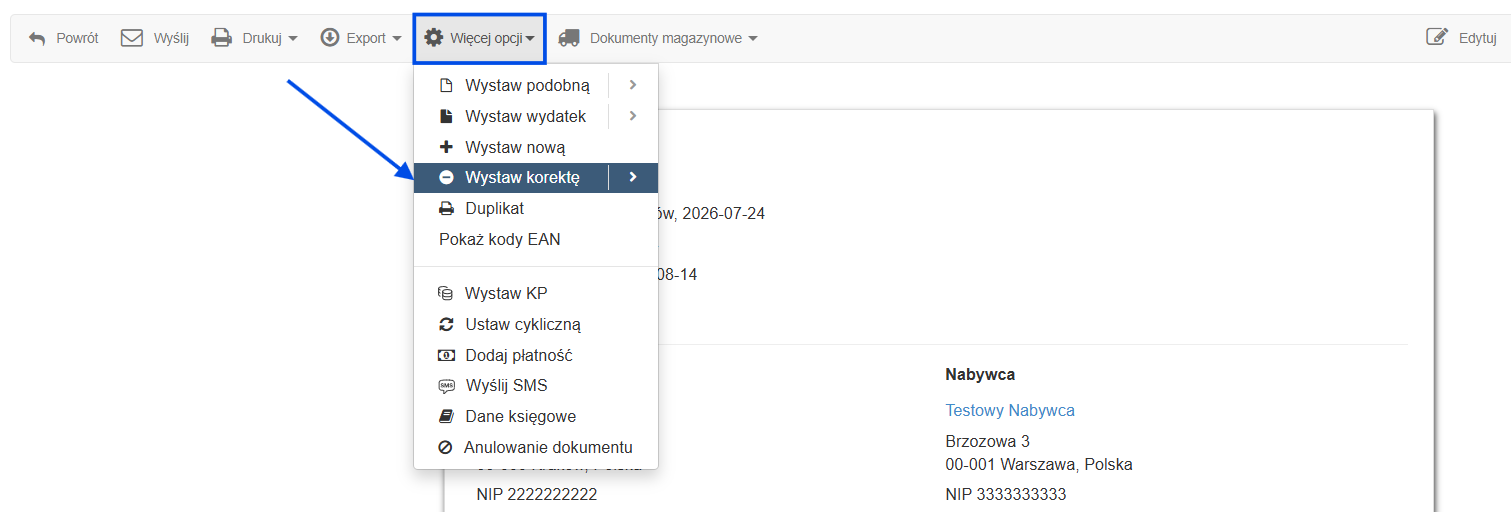Expand the Wystaw korektę submenu chevron

[633, 178]
